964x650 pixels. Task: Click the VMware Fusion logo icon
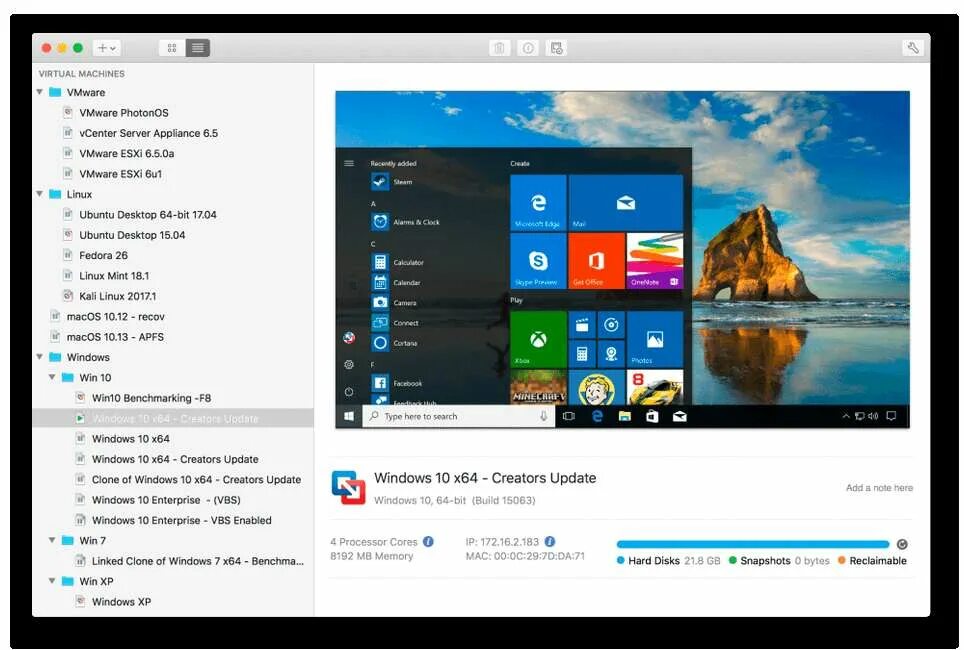pyautogui.click(x=349, y=488)
